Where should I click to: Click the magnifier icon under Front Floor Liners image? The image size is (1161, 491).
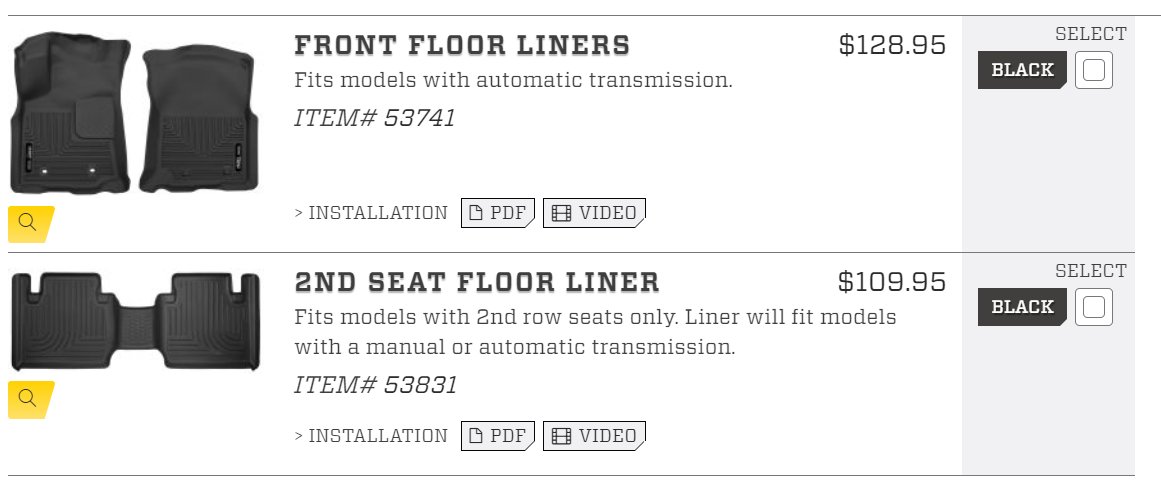pos(31,224)
